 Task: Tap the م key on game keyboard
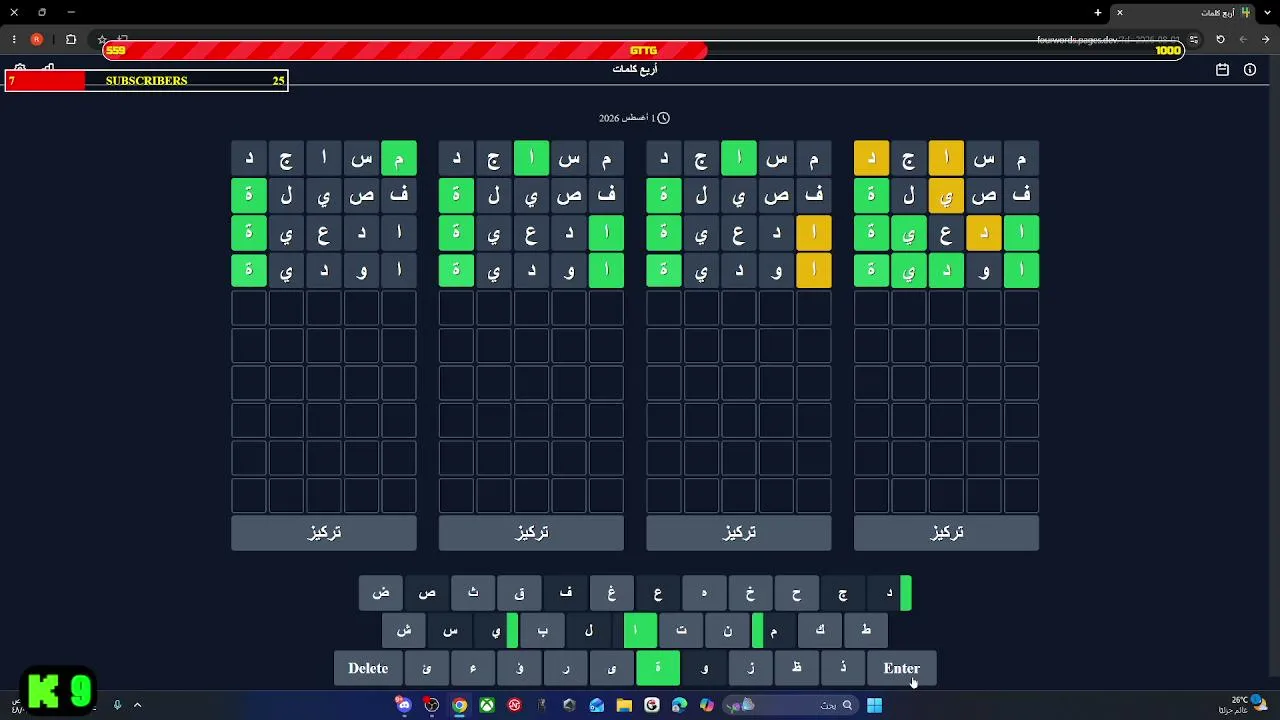[x=773, y=631]
